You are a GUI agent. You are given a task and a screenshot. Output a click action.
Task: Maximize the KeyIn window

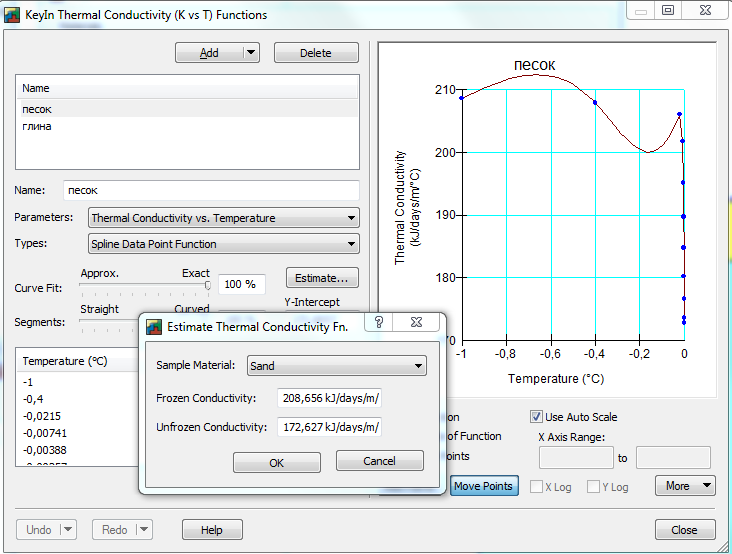point(668,10)
